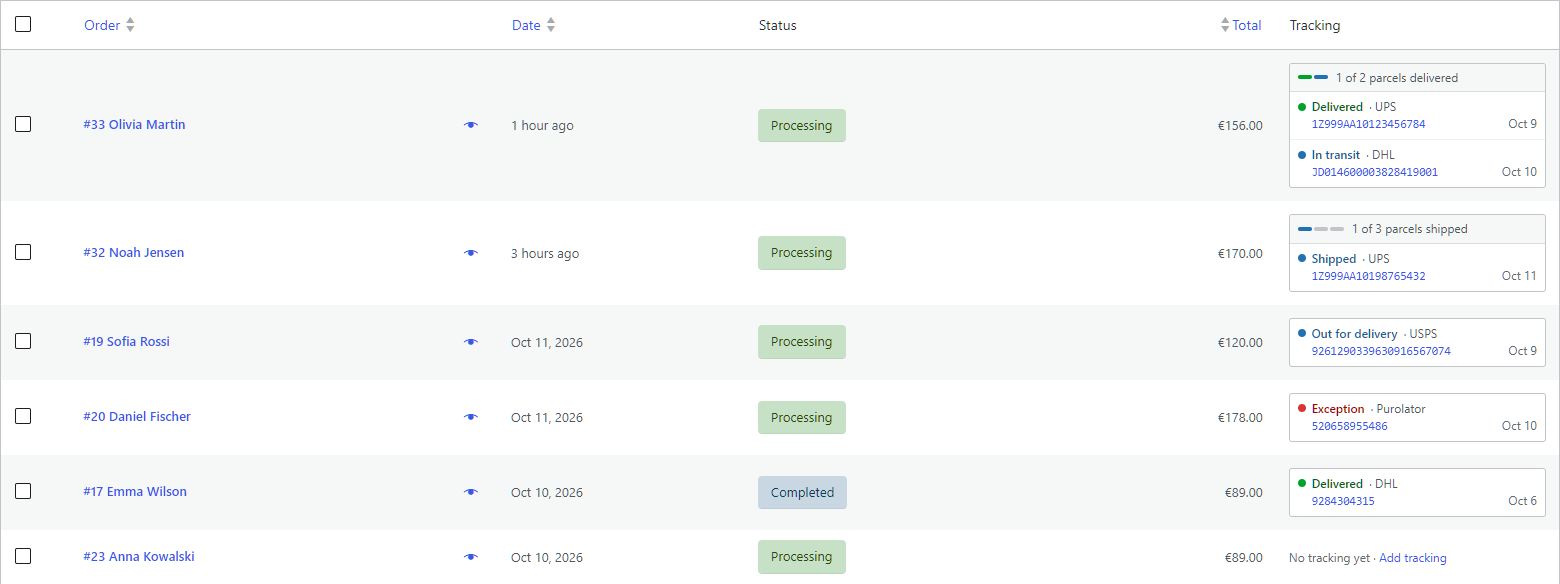Screen dimensions: 1560x584
Task: Click Processing status badge for Daniel Fischer
Action: (x=801, y=417)
